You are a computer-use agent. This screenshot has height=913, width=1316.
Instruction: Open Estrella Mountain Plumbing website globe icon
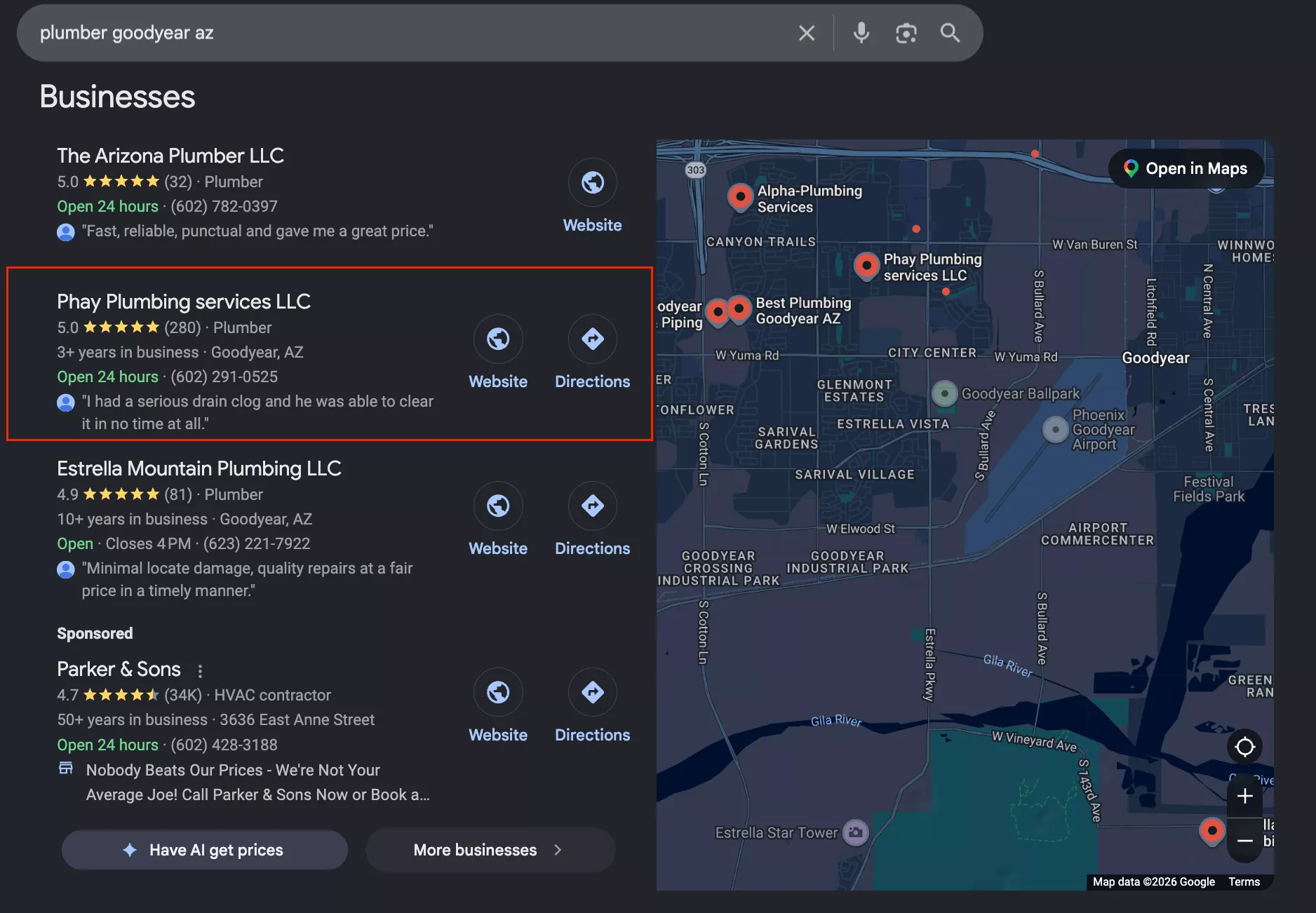pyautogui.click(x=498, y=506)
